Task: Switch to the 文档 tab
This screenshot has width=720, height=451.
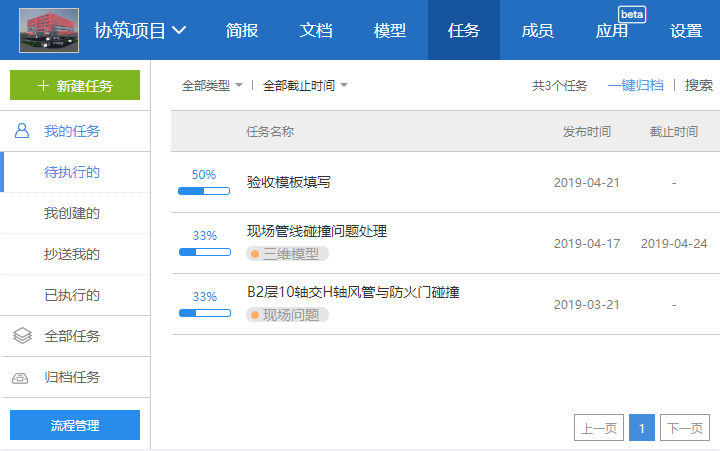Action: point(315,31)
